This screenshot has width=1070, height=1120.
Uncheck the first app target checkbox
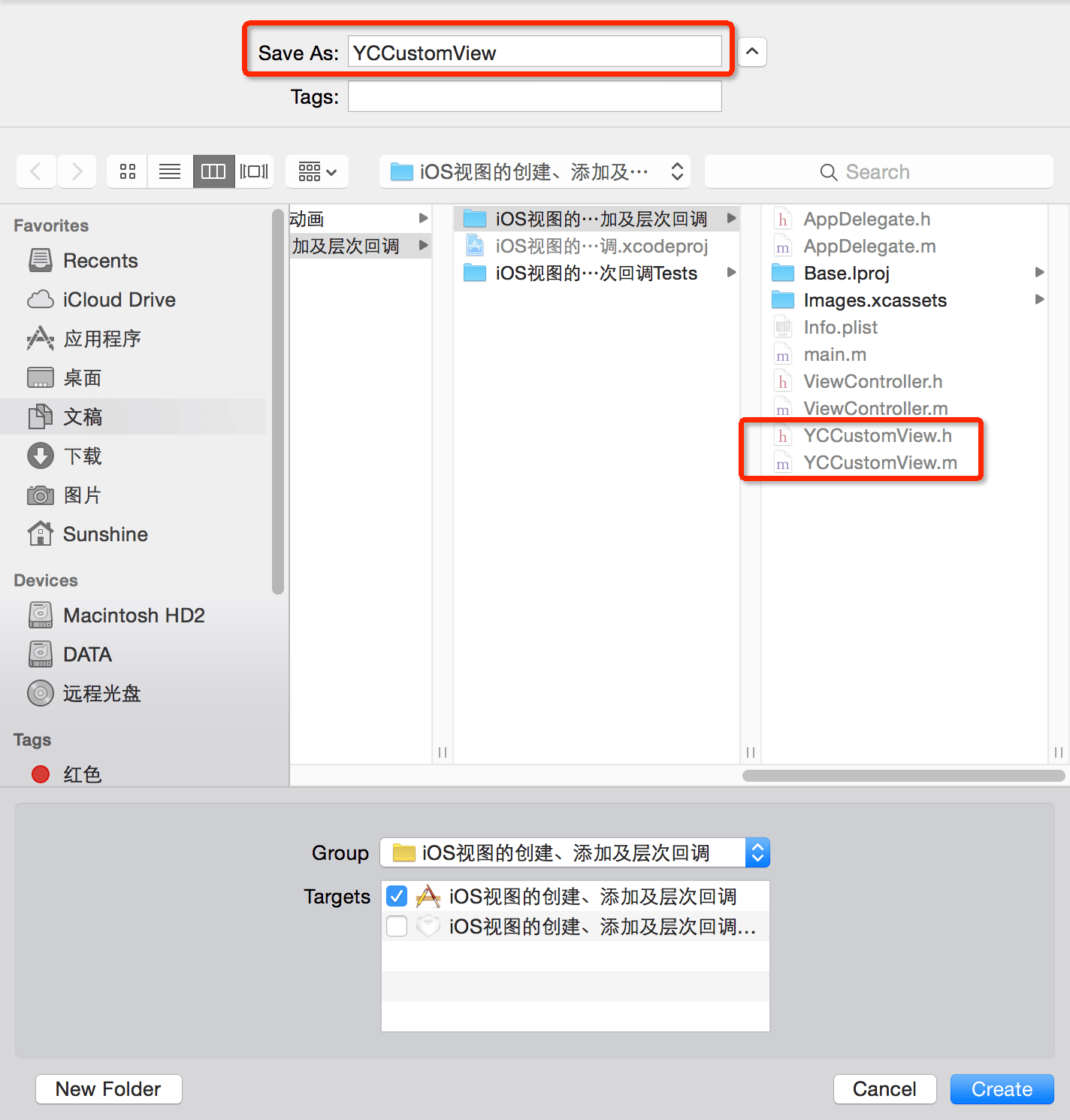397,896
